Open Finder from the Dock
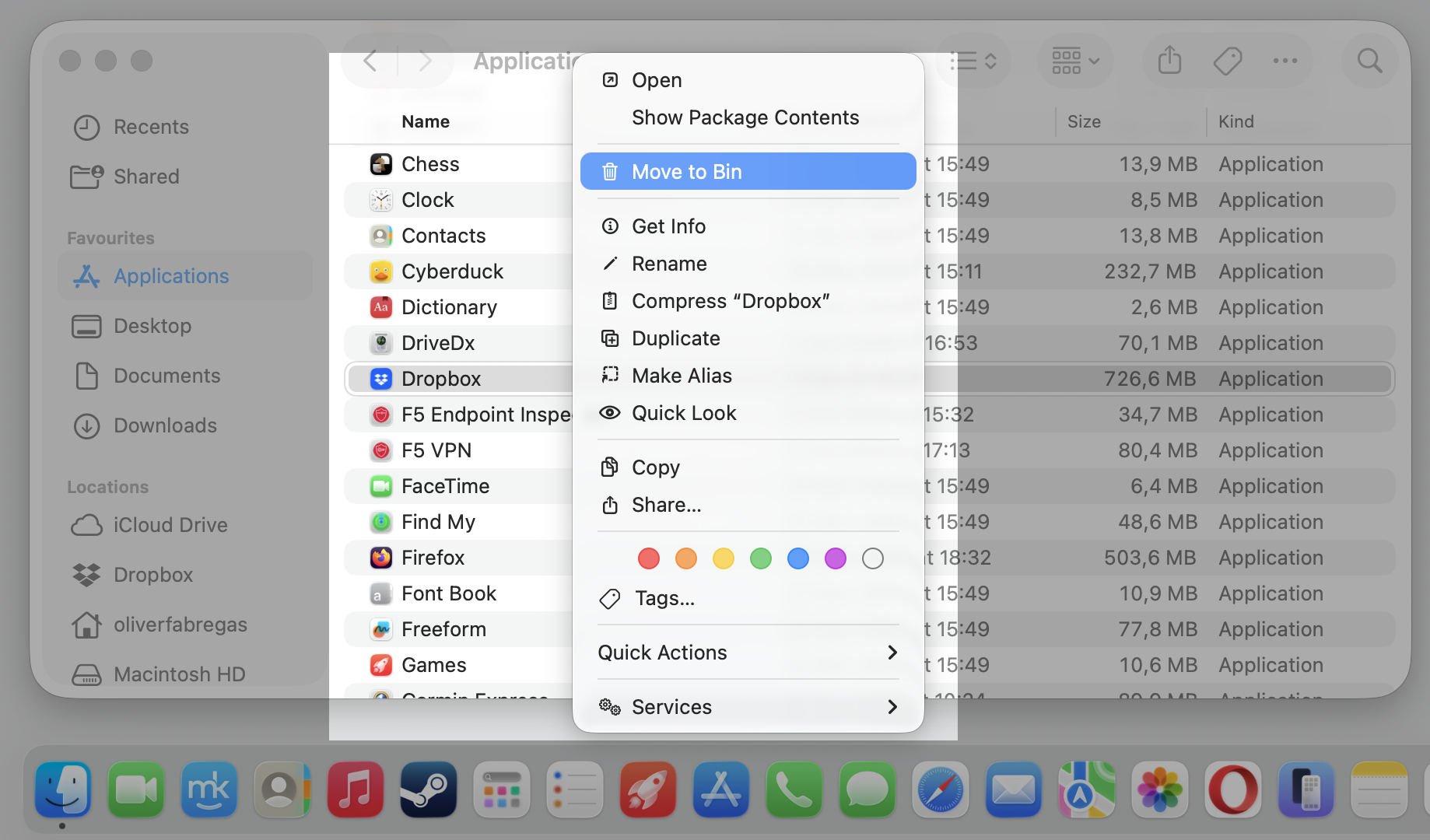The image size is (1430, 840). 63,789
